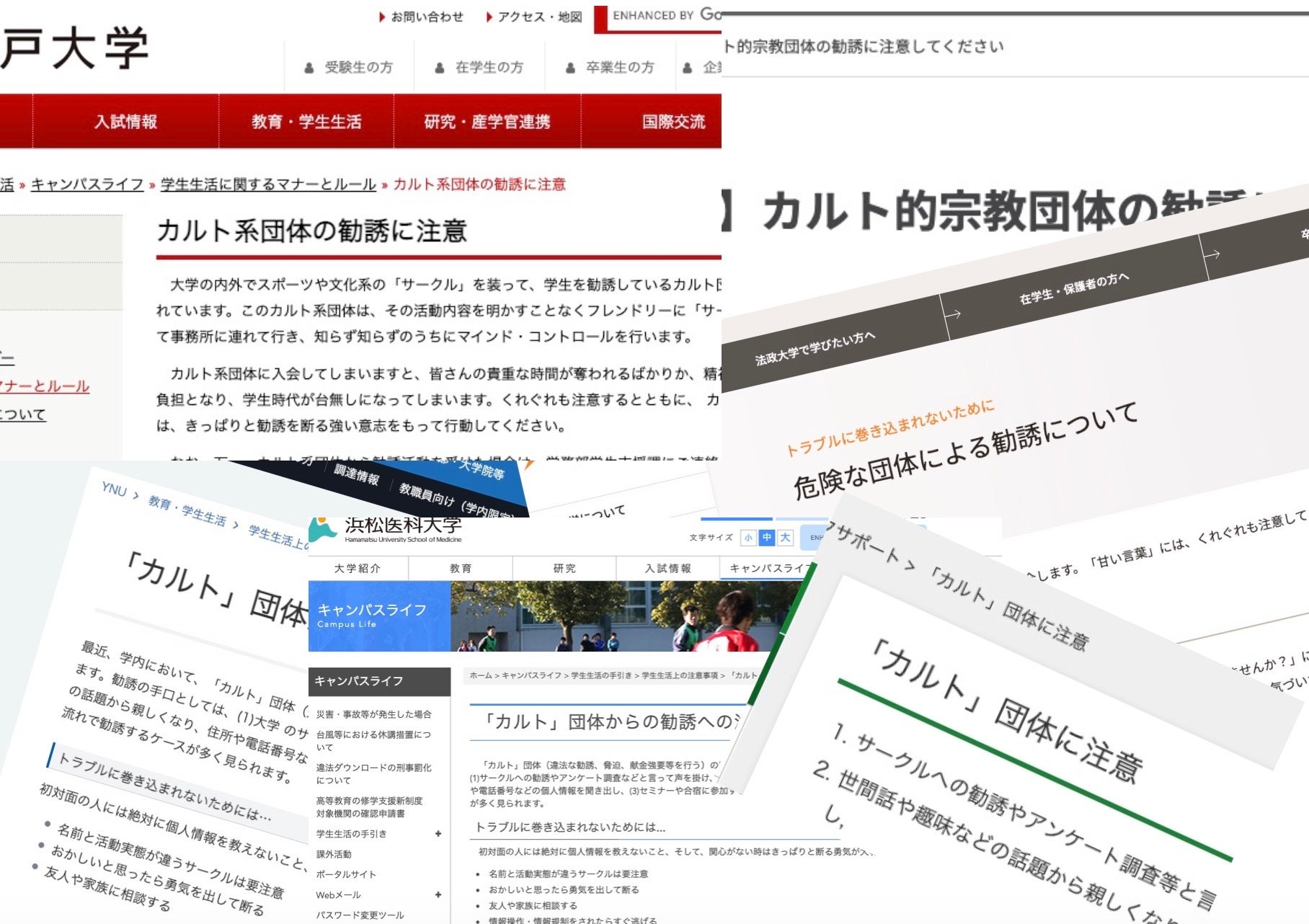Expand the Webメール sidebar item
Viewport: 1309px width, 924px height.
(x=438, y=894)
